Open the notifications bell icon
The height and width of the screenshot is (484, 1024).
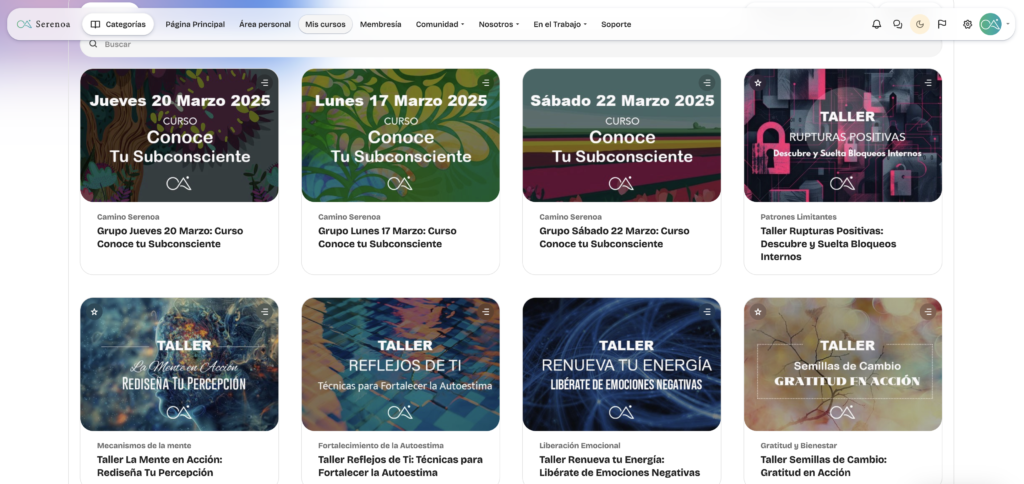(x=876, y=24)
